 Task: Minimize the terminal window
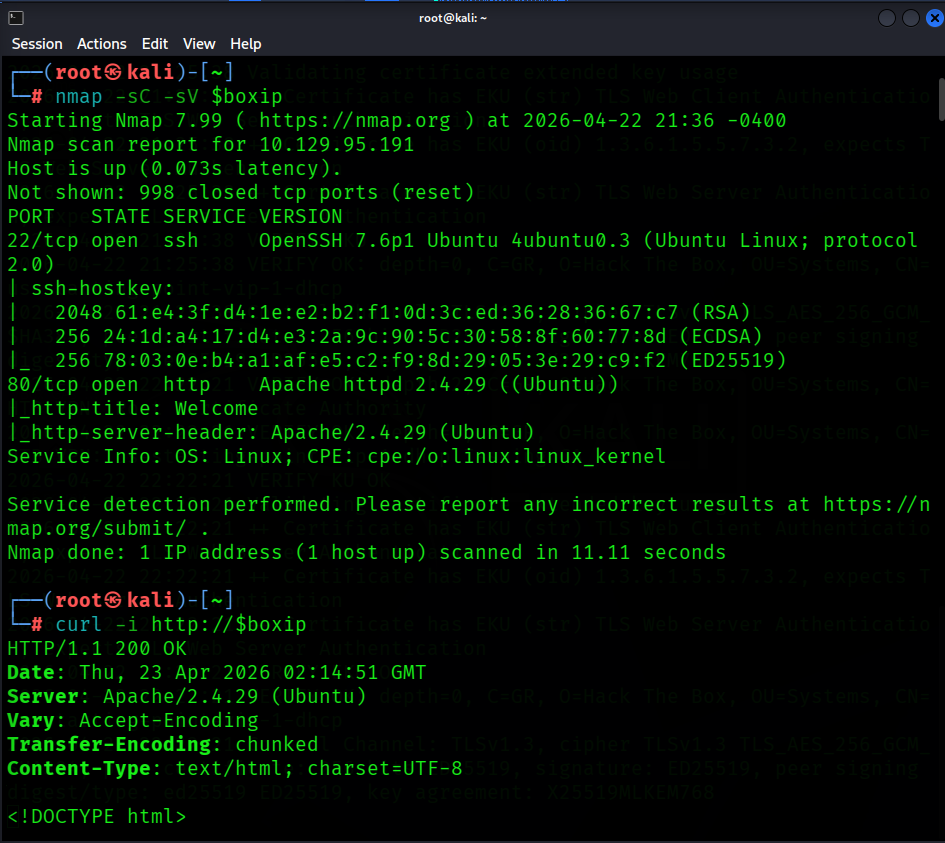[x=887, y=19]
